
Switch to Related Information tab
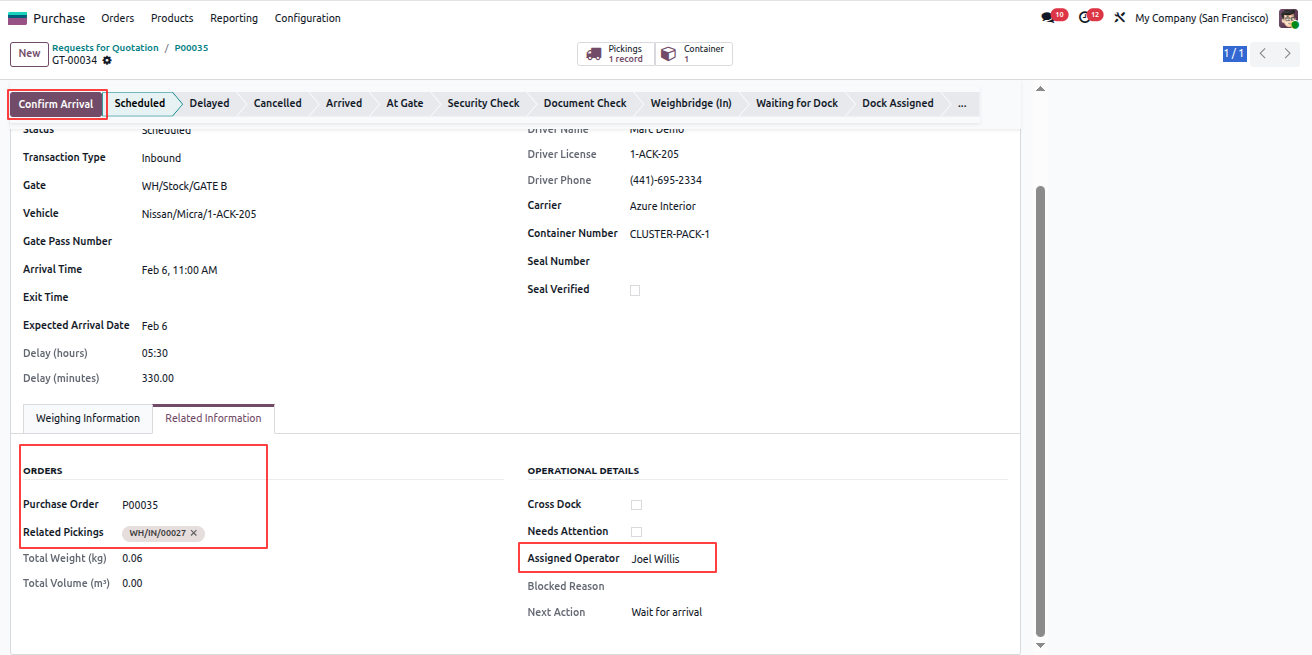tap(213, 419)
